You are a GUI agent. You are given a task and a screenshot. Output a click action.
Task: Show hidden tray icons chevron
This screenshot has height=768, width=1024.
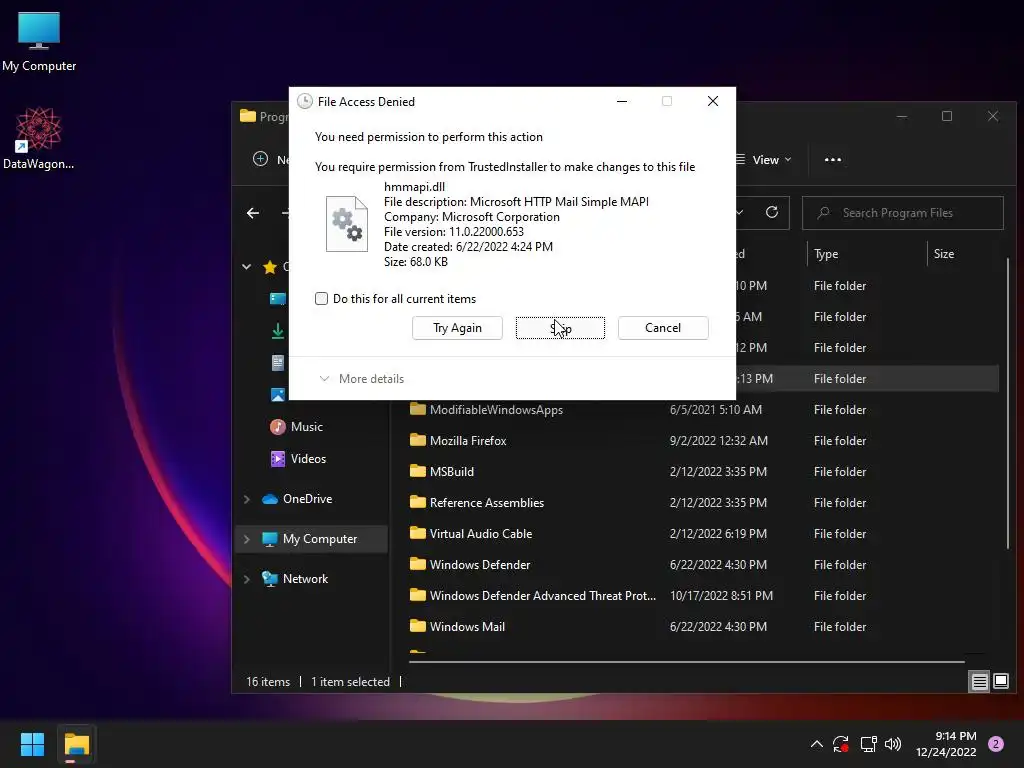coord(817,744)
